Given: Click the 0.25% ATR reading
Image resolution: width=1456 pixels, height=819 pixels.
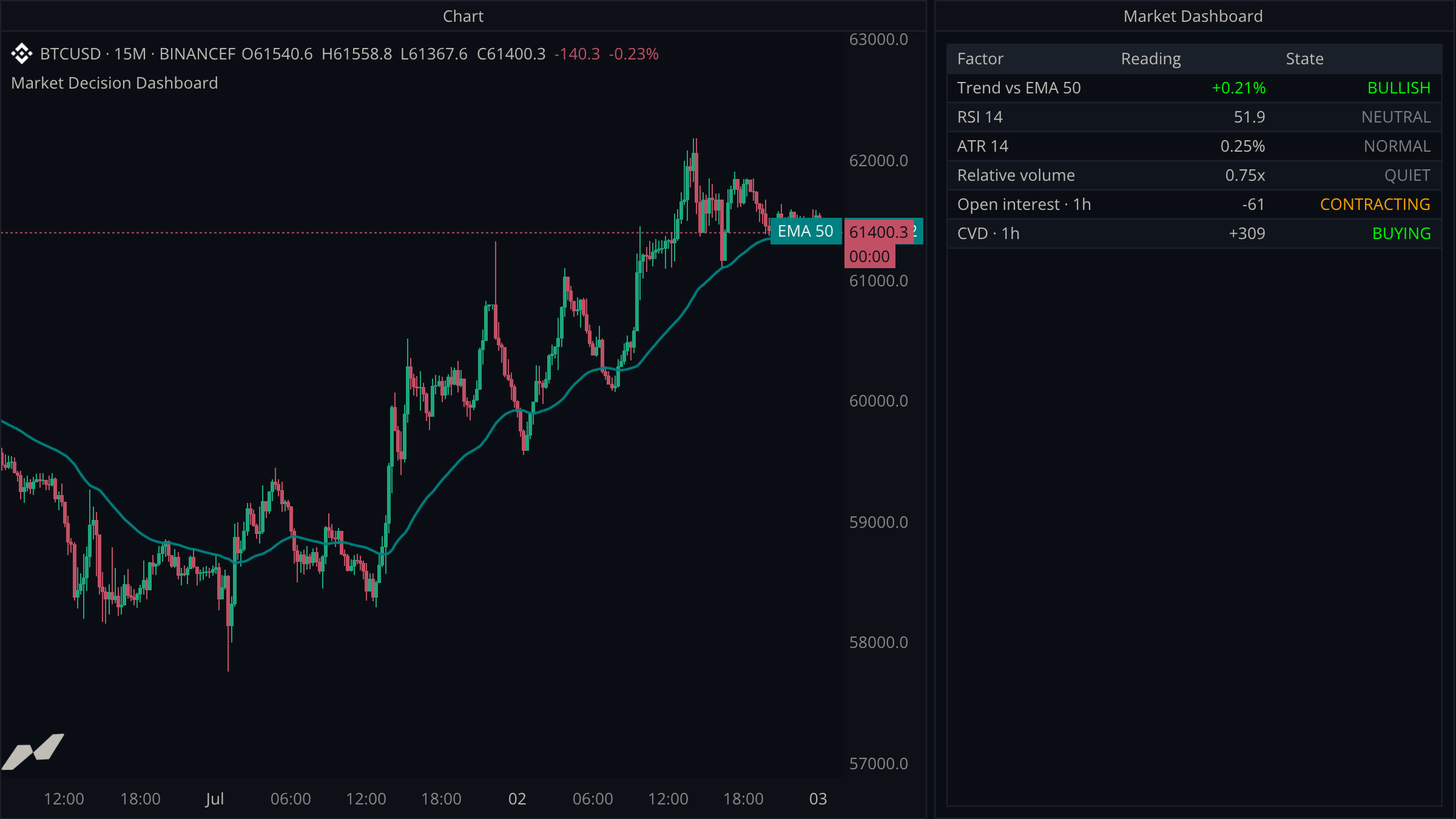Looking at the screenshot, I should click(1242, 146).
